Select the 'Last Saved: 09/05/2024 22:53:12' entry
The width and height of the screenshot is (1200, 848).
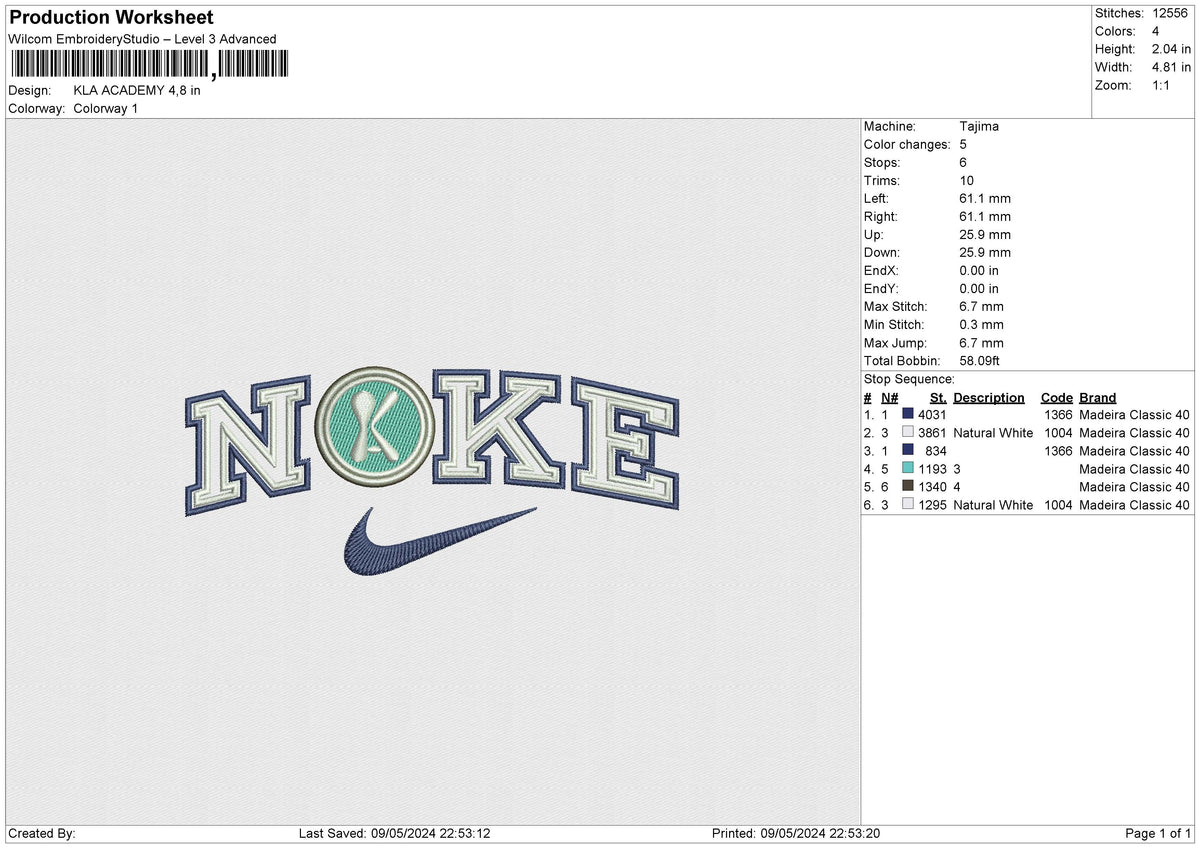[394, 834]
